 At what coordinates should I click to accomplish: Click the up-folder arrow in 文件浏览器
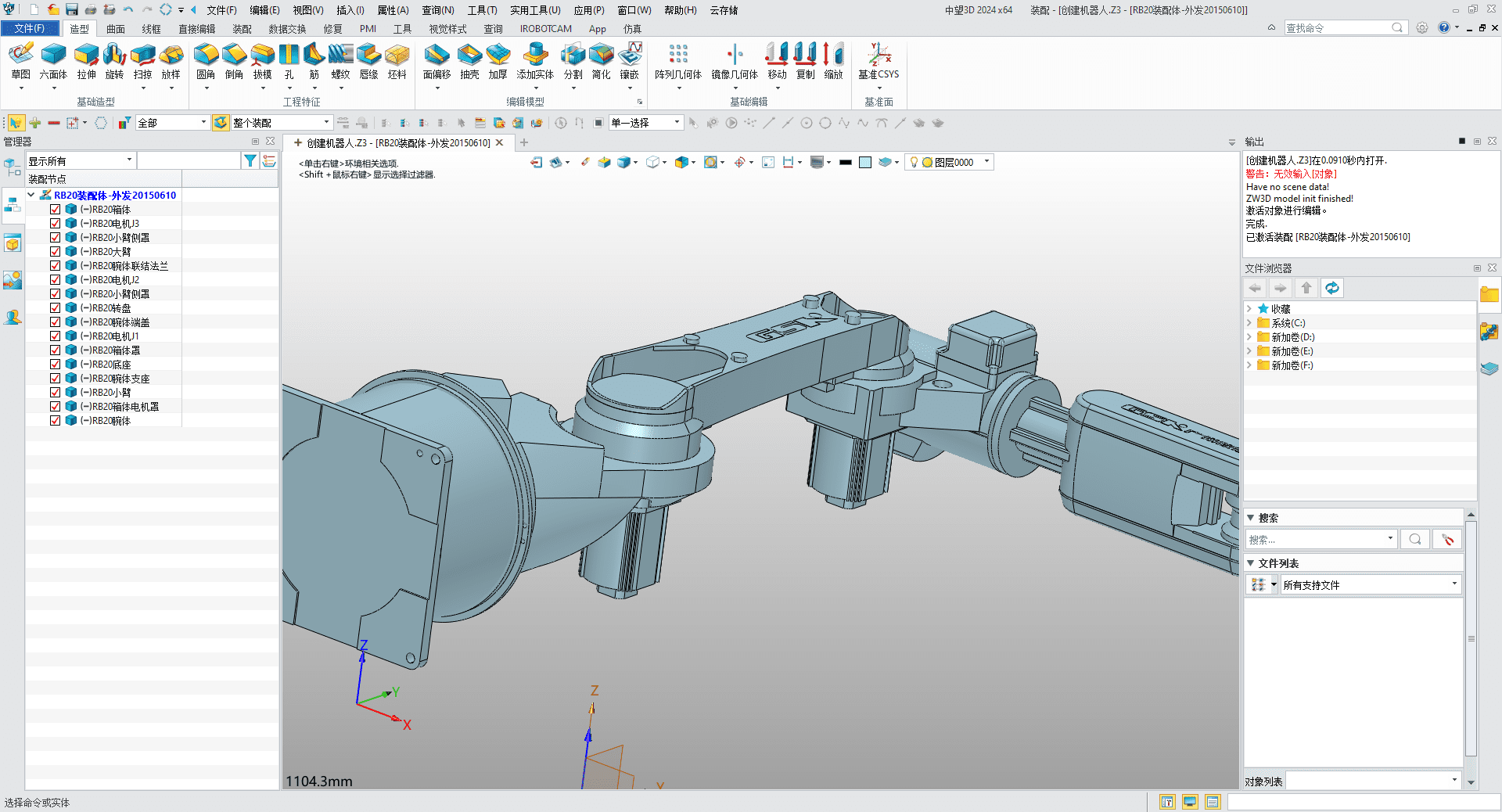pyautogui.click(x=1306, y=288)
